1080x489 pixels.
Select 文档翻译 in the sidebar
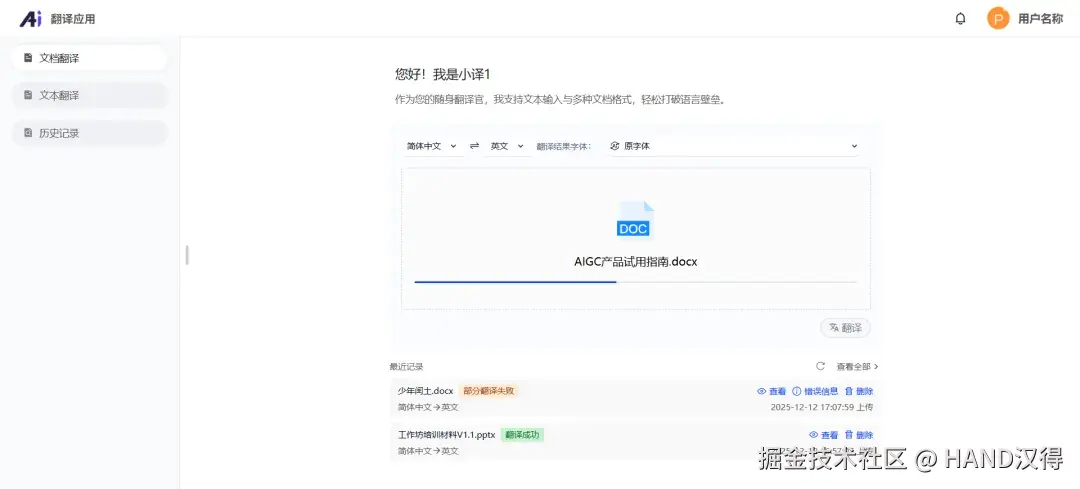coord(90,58)
